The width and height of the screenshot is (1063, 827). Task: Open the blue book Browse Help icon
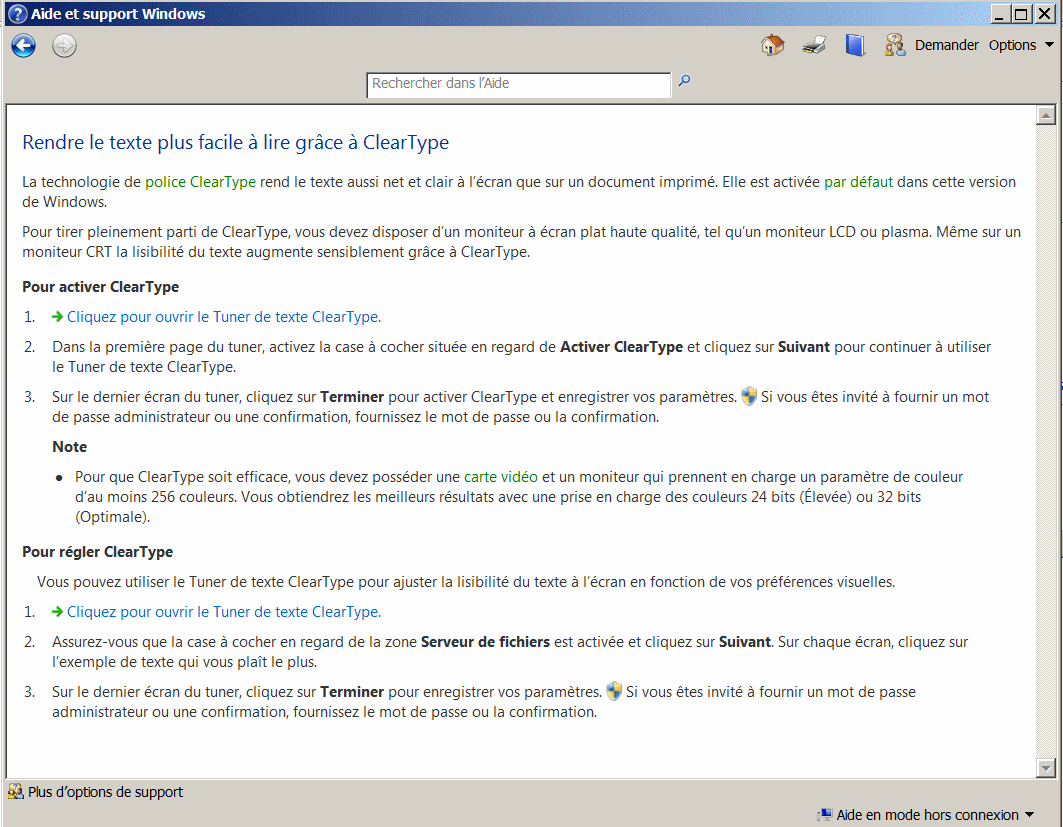pos(854,45)
